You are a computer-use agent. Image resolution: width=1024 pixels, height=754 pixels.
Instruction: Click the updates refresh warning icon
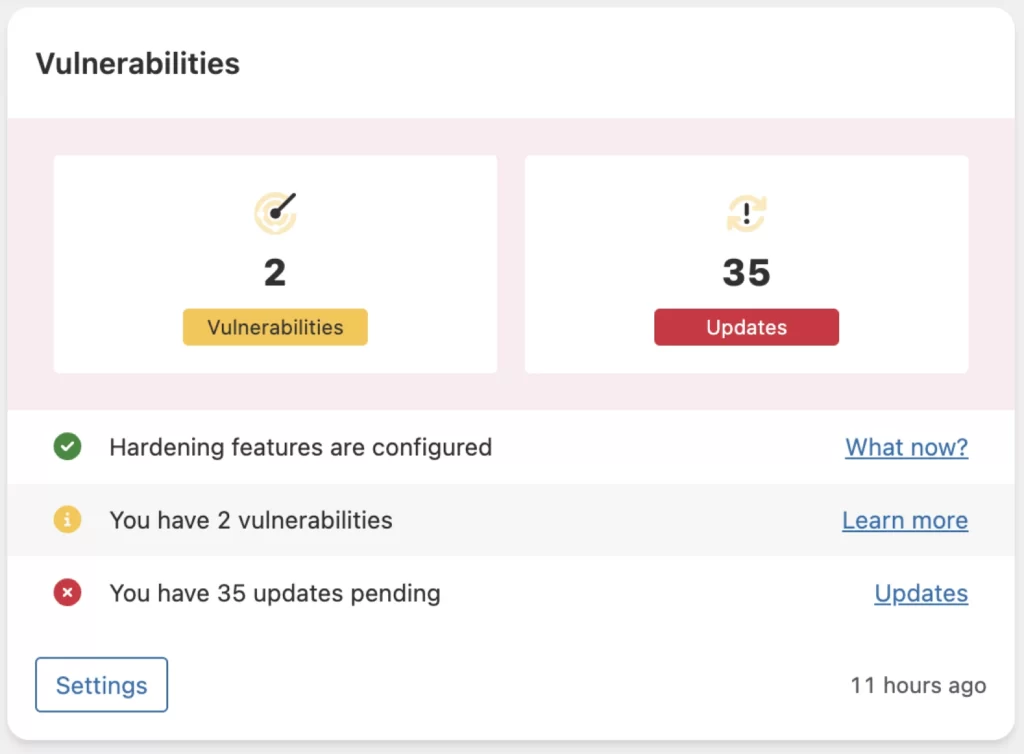[x=746, y=213]
